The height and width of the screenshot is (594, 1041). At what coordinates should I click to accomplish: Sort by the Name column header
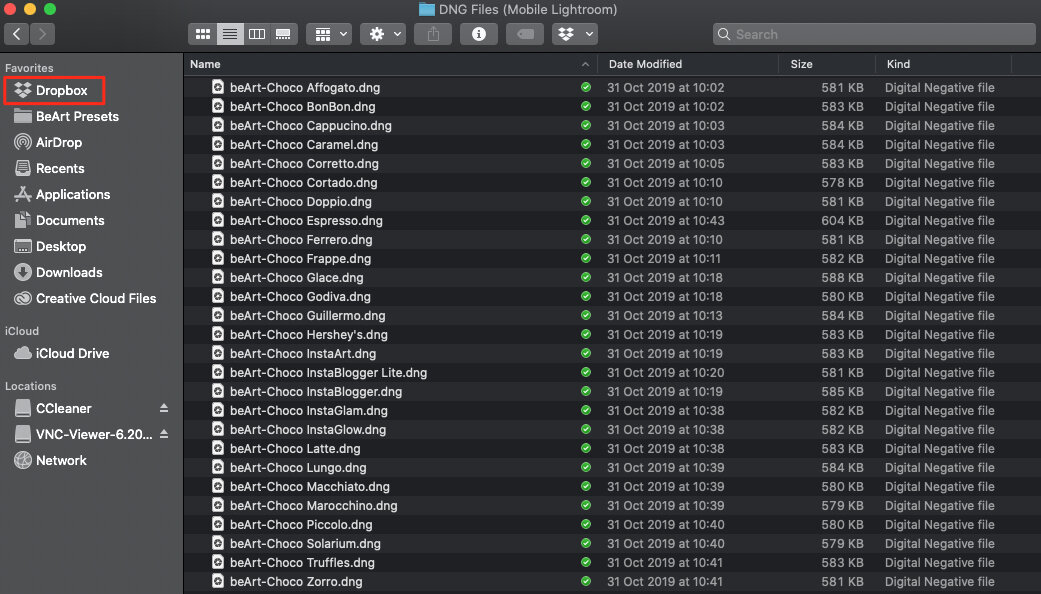coord(205,64)
